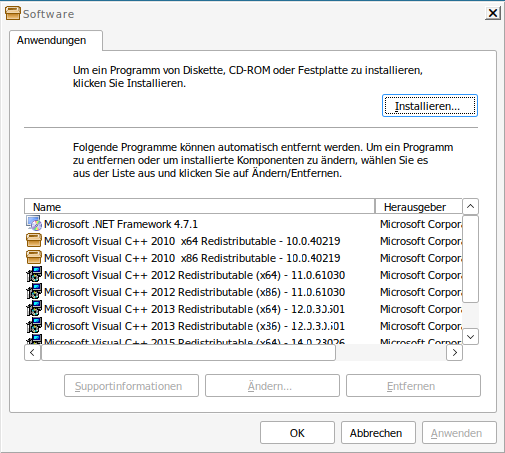The height and width of the screenshot is (453, 505).
Task: Click the scroll up arrow of program list
Action: click(471, 206)
